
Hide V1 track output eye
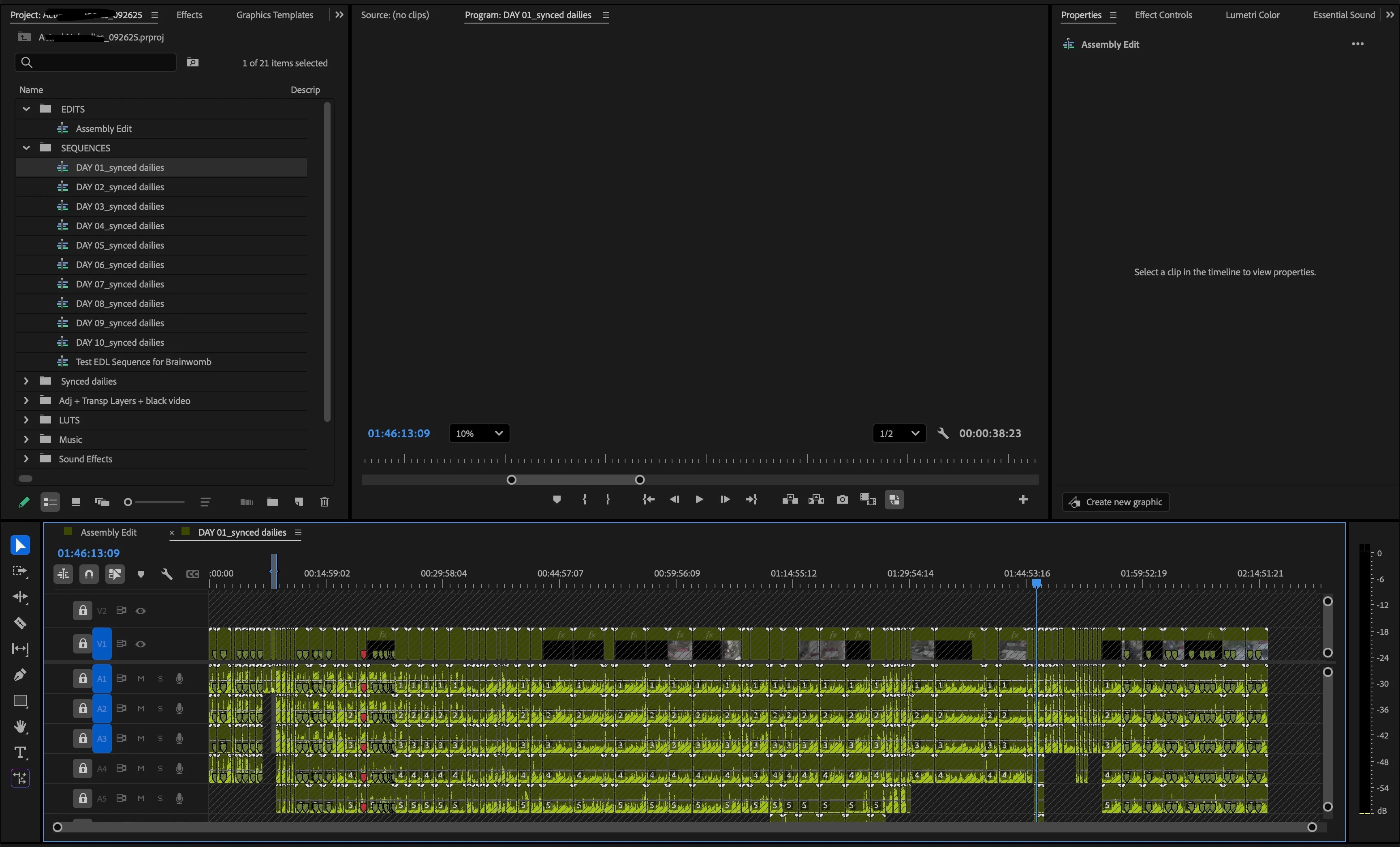click(140, 644)
